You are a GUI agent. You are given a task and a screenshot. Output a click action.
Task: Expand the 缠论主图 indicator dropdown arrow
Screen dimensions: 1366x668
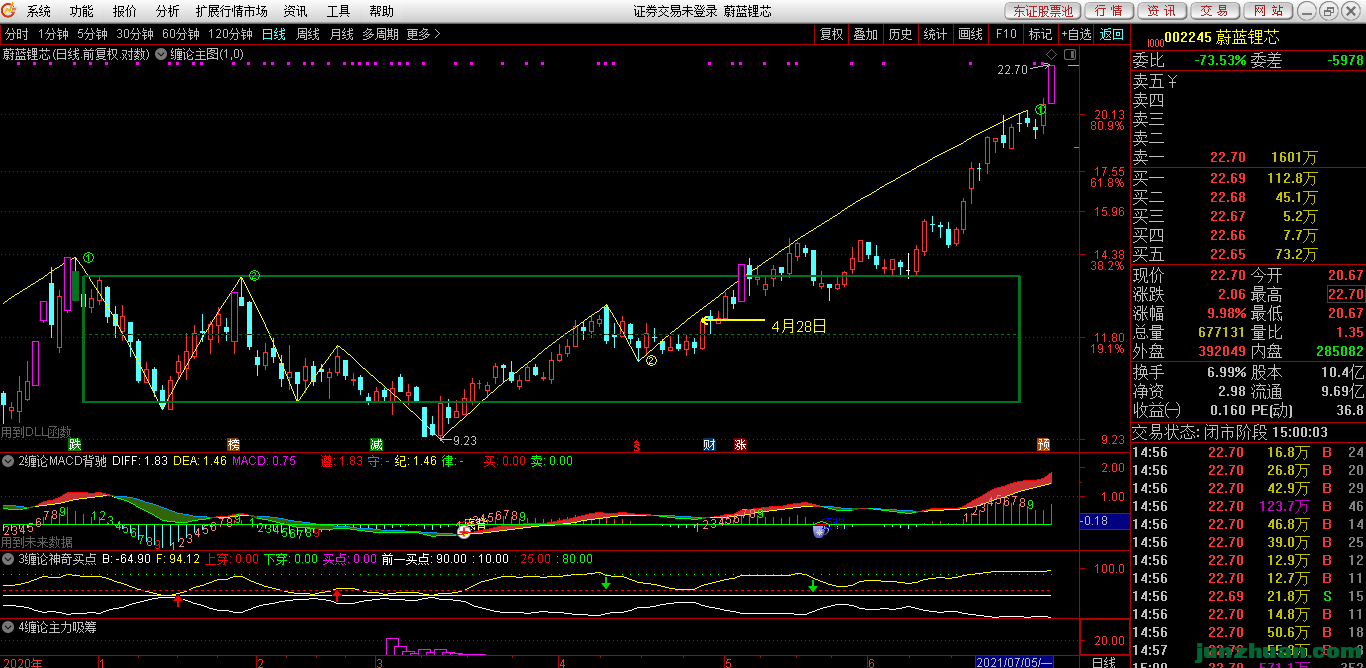[162, 54]
